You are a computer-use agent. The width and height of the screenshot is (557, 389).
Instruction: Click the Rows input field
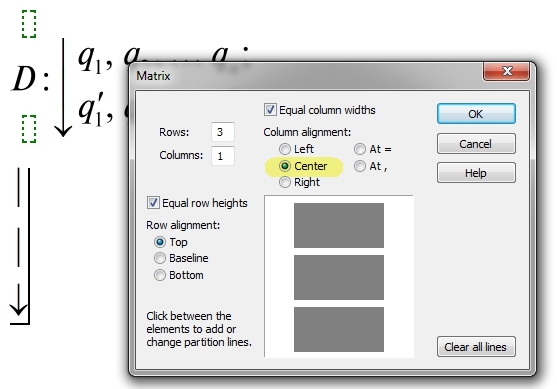223,132
